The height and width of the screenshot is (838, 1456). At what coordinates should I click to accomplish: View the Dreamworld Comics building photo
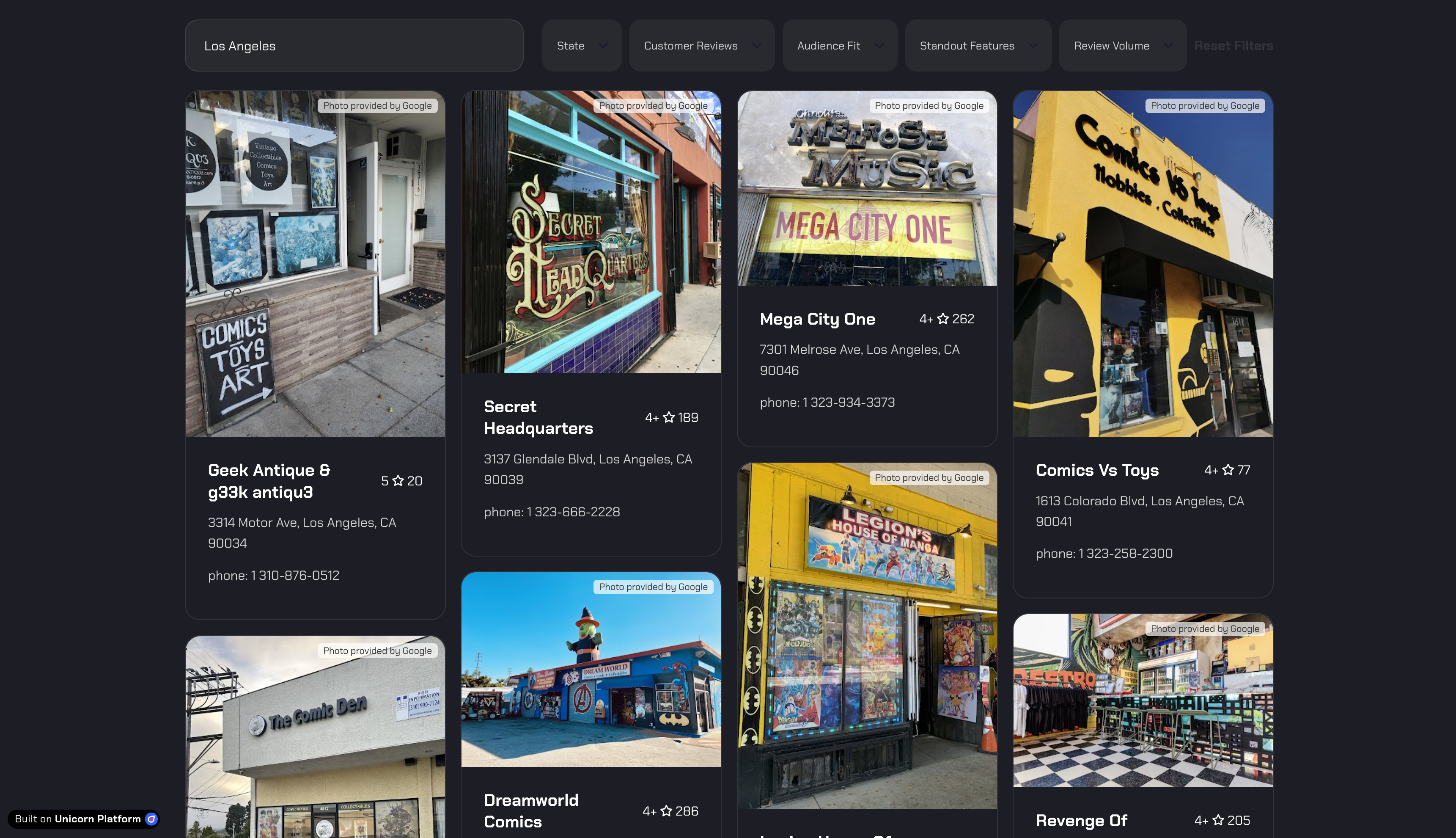click(x=591, y=670)
